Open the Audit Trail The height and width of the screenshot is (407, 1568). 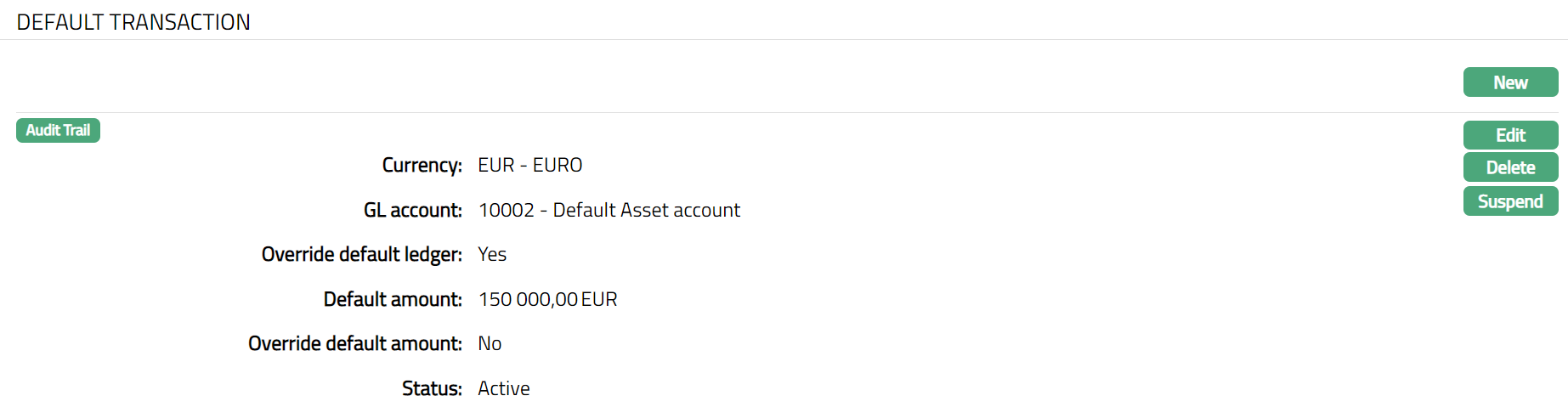58,130
